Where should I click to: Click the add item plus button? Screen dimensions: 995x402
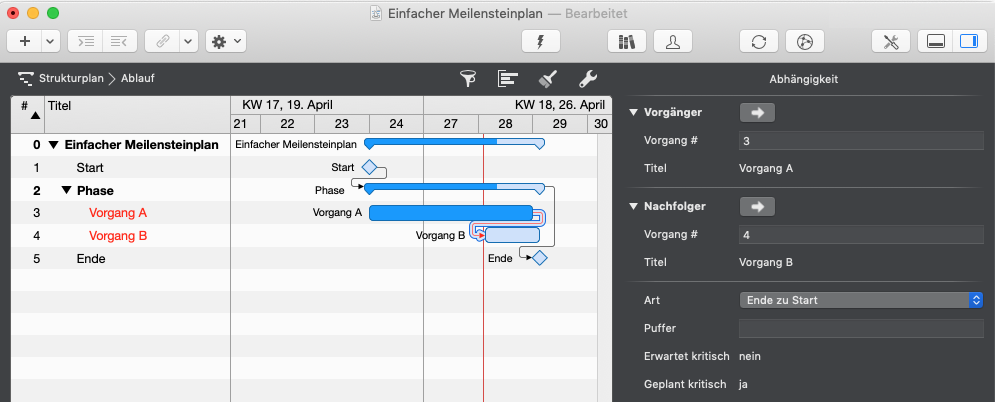[x=24, y=41]
